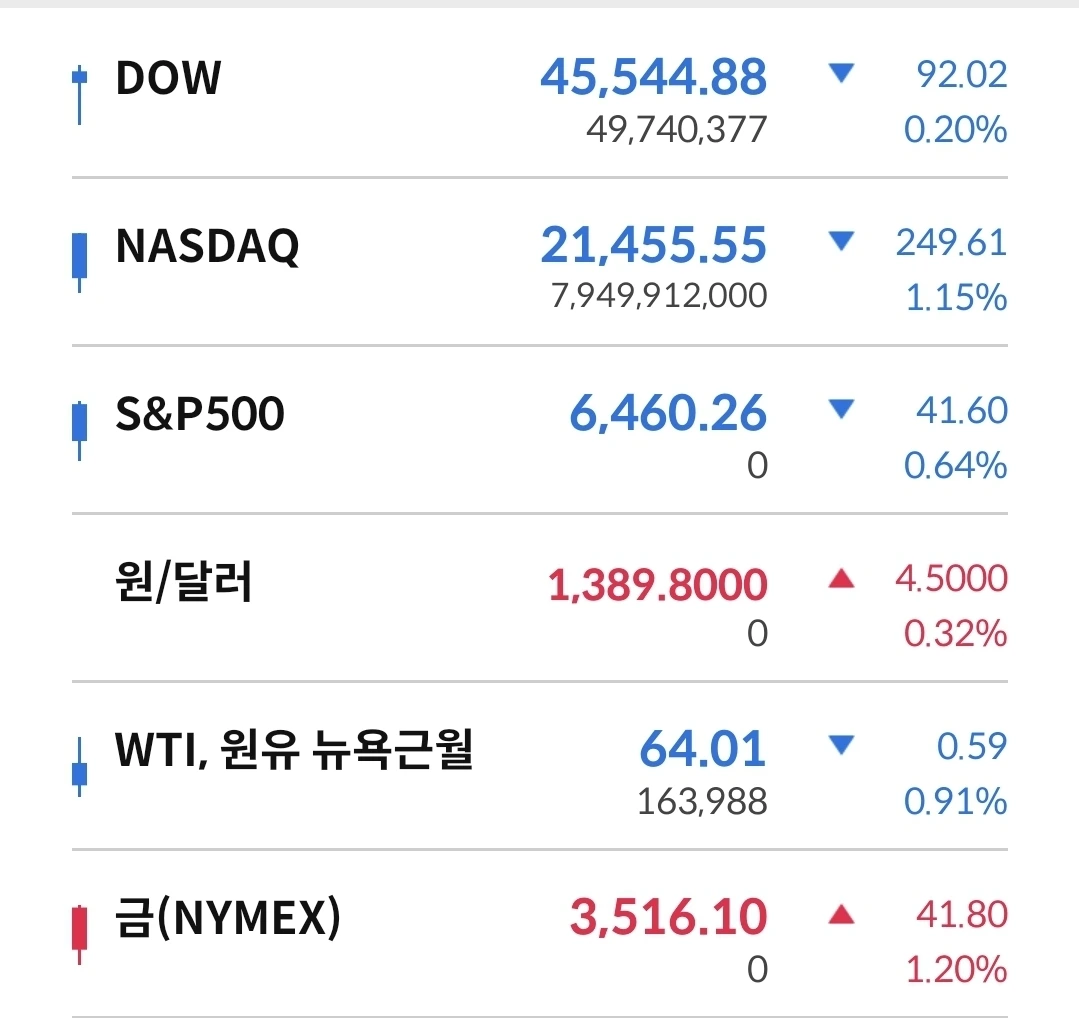Click the red up-arrow for 금(NYMEX)

(x=842, y=914)
